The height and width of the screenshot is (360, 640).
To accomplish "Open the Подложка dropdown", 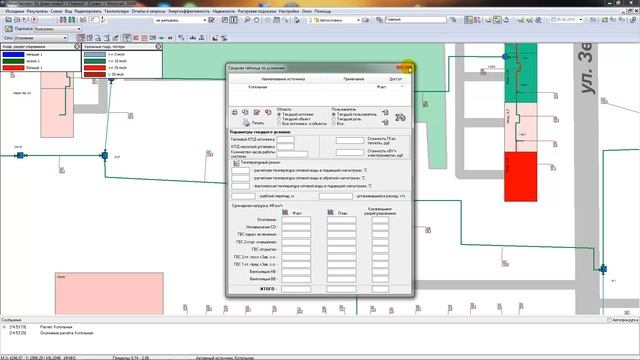I will [x=58, y=29].
